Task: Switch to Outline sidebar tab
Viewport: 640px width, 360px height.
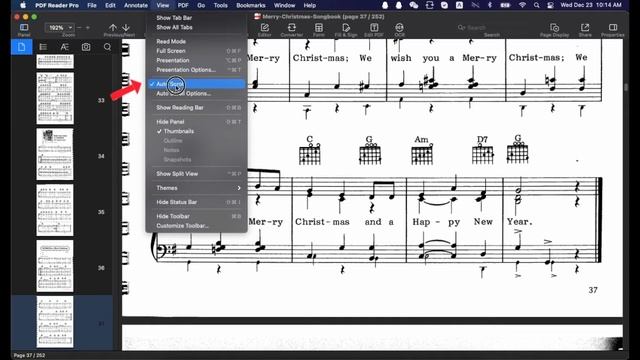Action: click(x=43, y=47)
